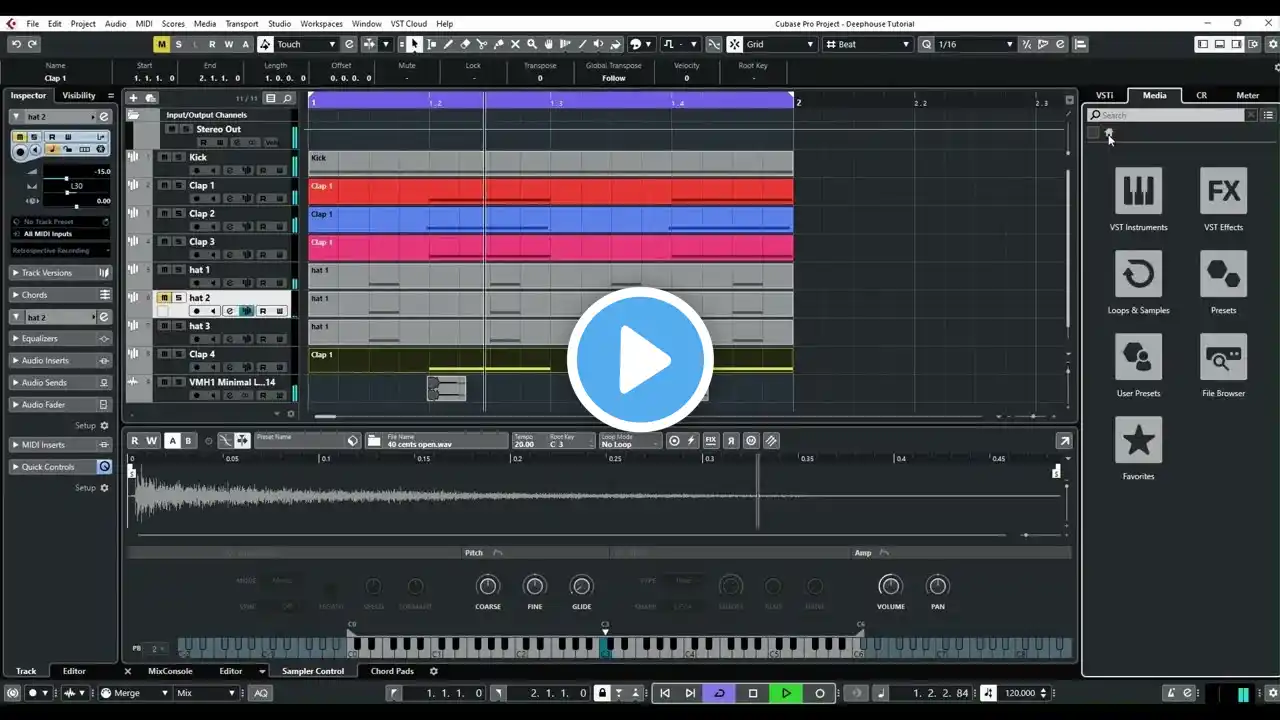The width and height of the screenshot is (1280, 720).
Task: Mute the Clap 3 track
Action: [x=166, y=241]
